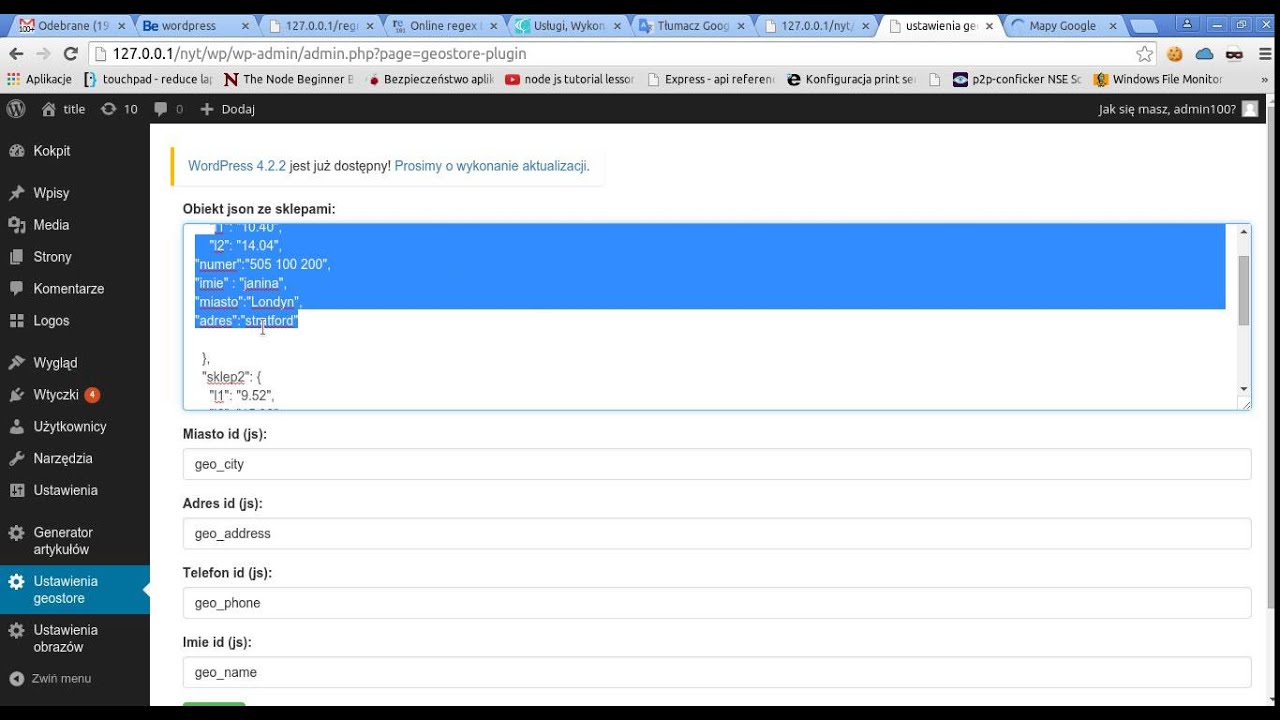Screen dimensions: 1280x720
Task: Open the Chrome hamburger menu
Action: pos(1264,54)
